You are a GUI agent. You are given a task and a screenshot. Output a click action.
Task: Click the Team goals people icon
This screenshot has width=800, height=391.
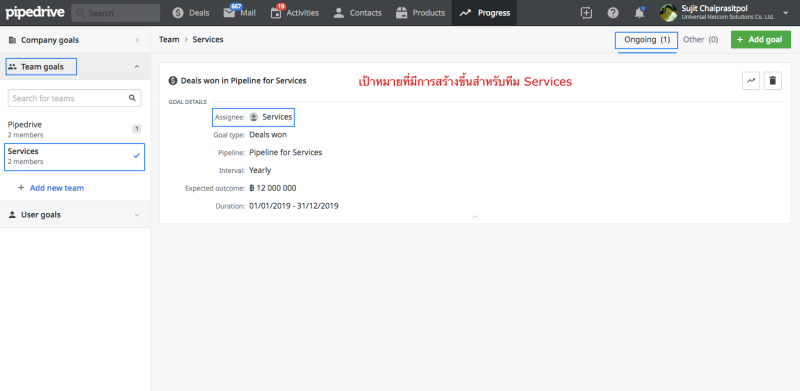click(12, 66)
